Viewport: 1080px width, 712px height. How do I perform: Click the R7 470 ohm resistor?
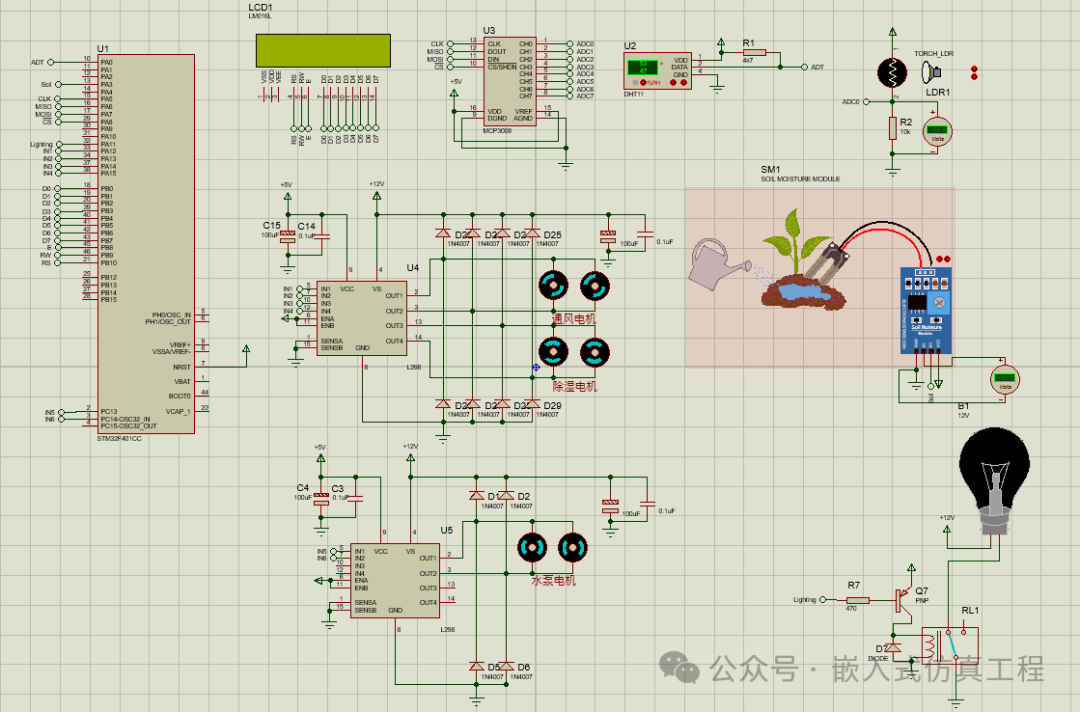click(853, 600)
